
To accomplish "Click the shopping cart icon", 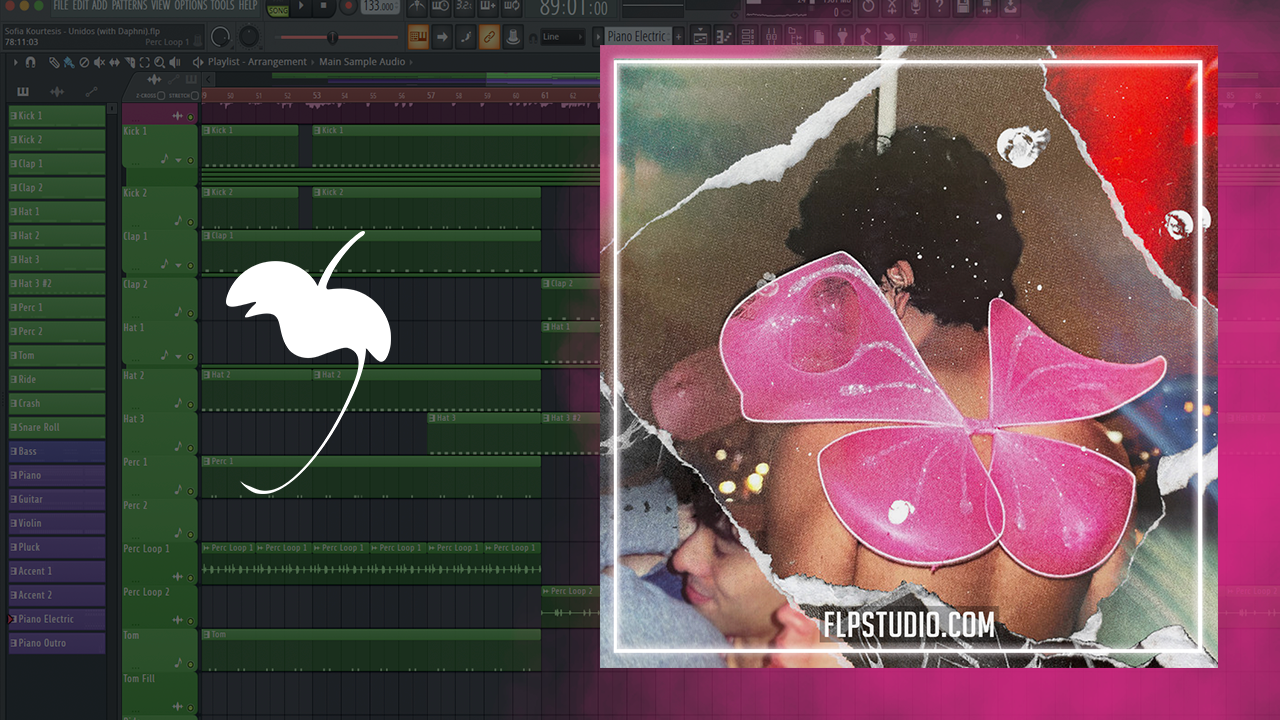I will click(912, 37).
